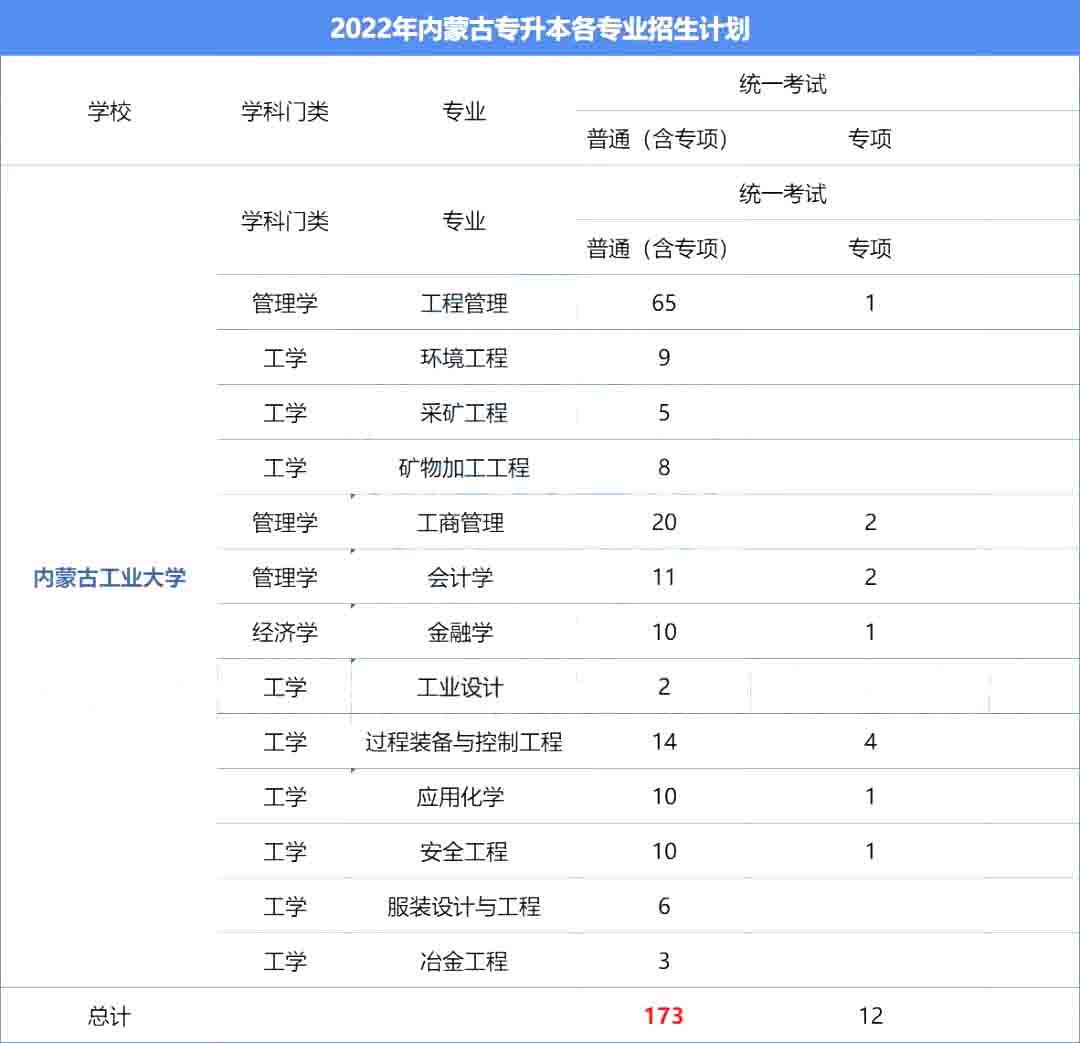The height and width of the screenshot is (1043, 1080).
Task: Select the 学校 column header
Action: 110,113
